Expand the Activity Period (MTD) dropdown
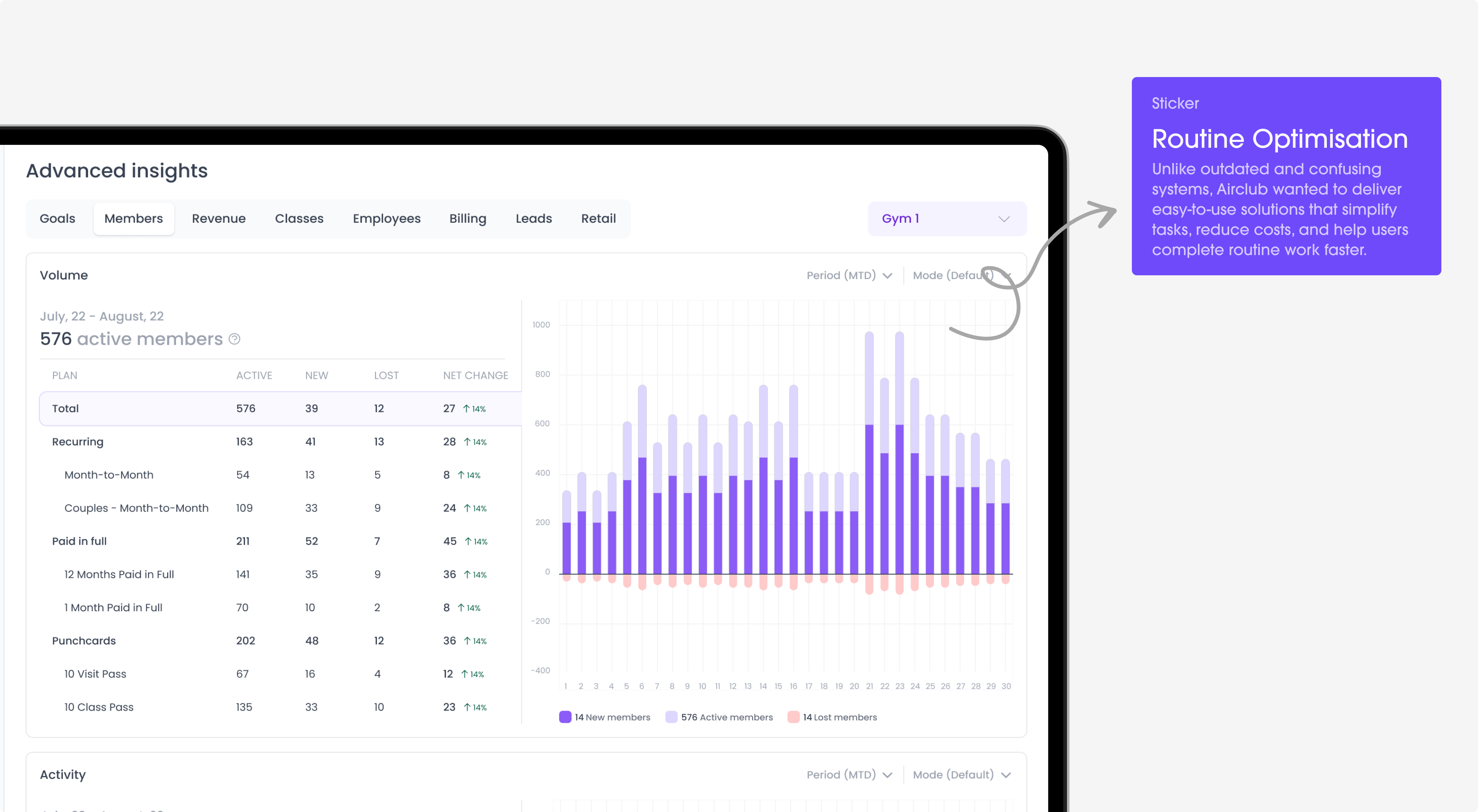This screenshot has height=812, width=1478. [x=849, y=775]
